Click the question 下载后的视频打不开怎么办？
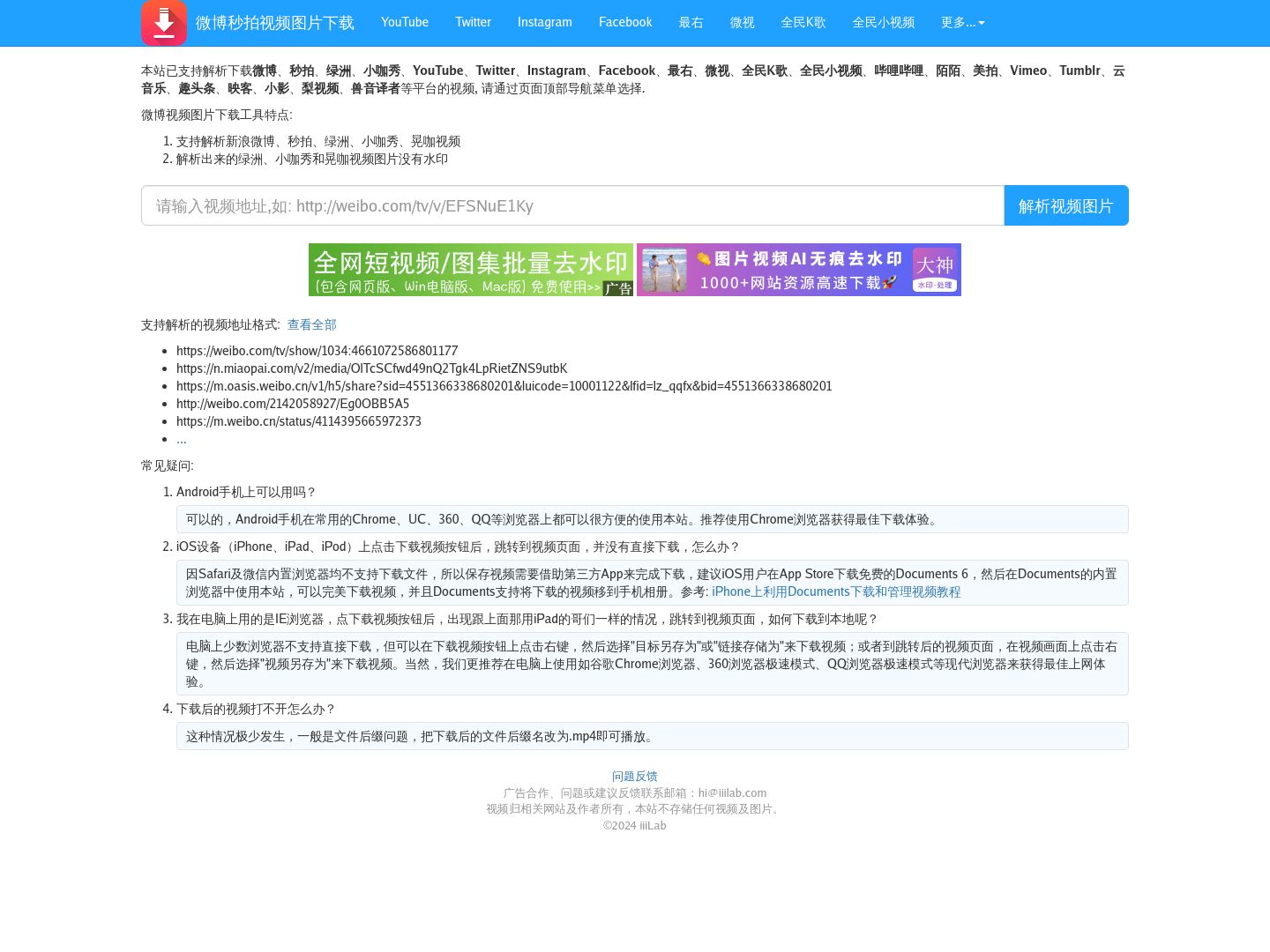The image size is (1270, 952). 256,709
